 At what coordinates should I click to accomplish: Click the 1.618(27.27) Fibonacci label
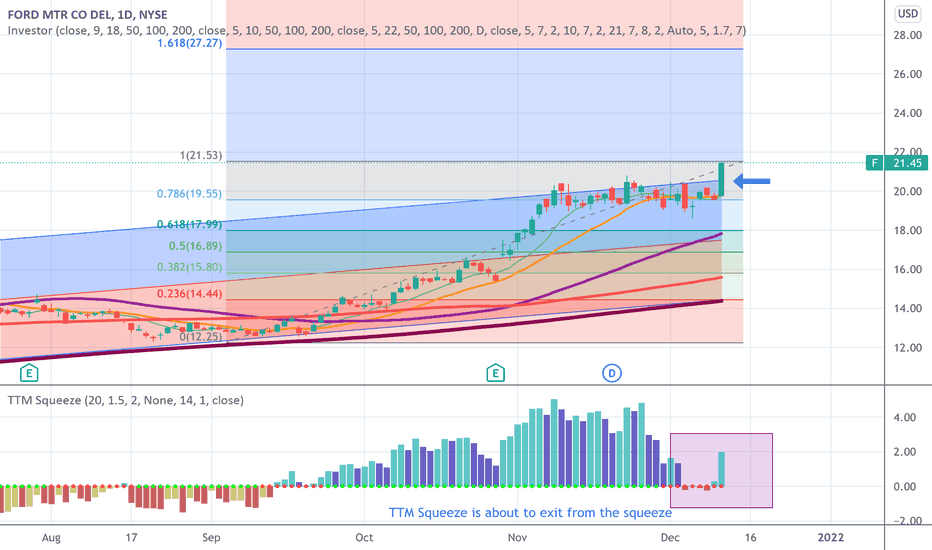190,43
